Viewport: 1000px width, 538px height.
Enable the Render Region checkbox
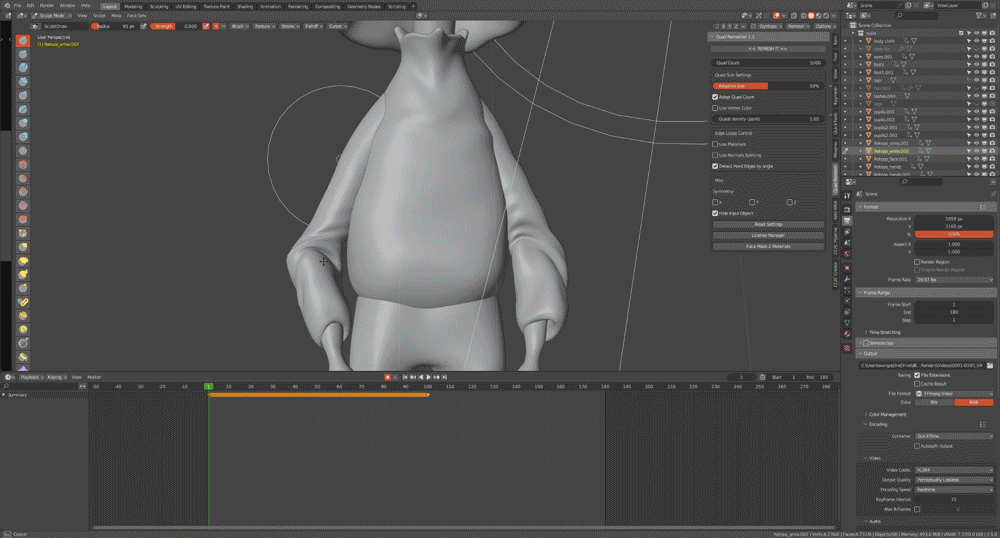pos(917,261)
